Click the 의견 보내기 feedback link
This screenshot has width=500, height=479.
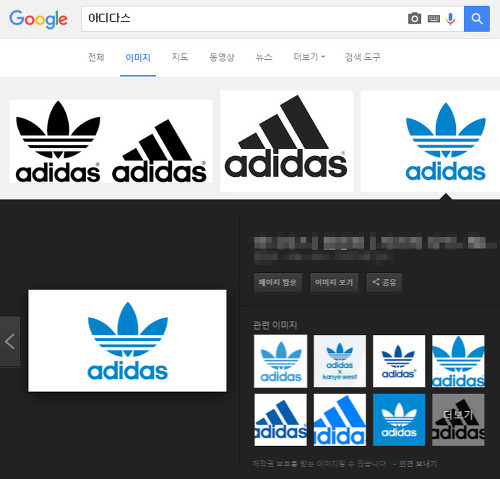(x=418, y=464)
